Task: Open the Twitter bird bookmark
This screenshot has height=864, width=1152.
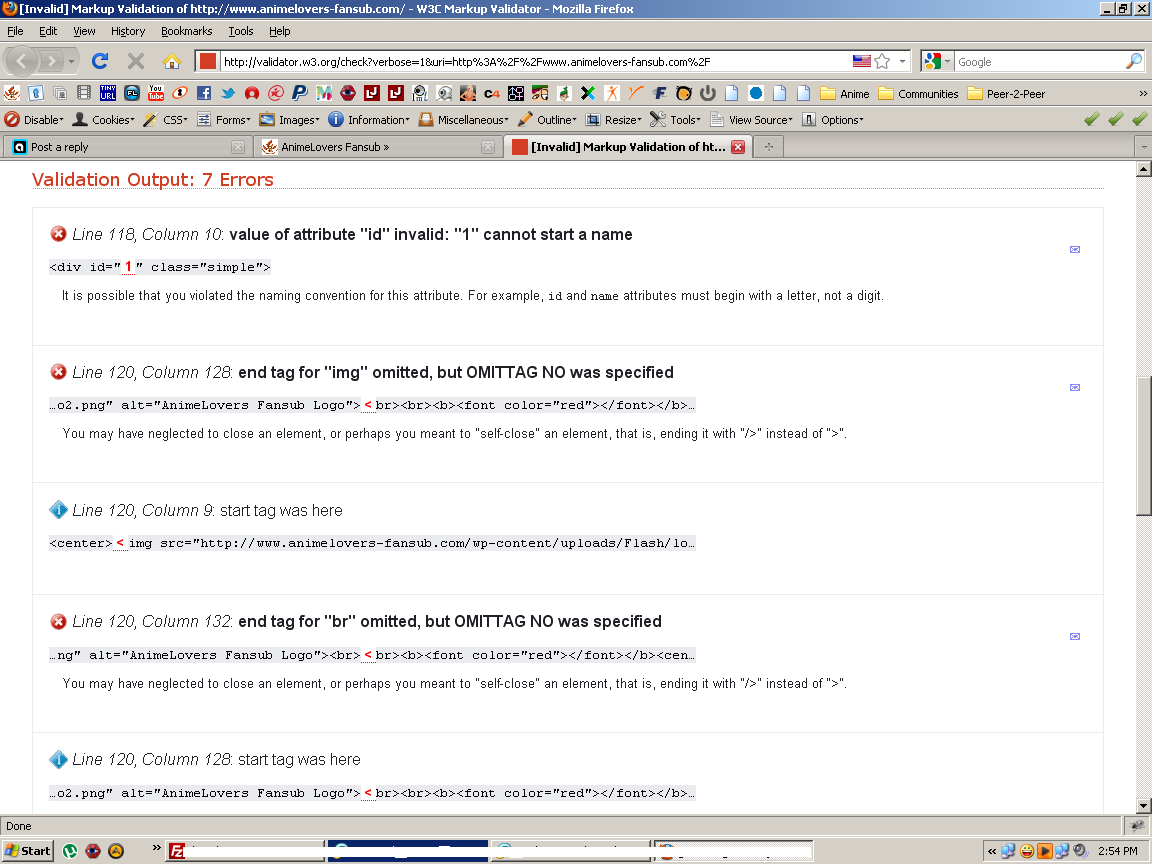Action: (228, 93)
